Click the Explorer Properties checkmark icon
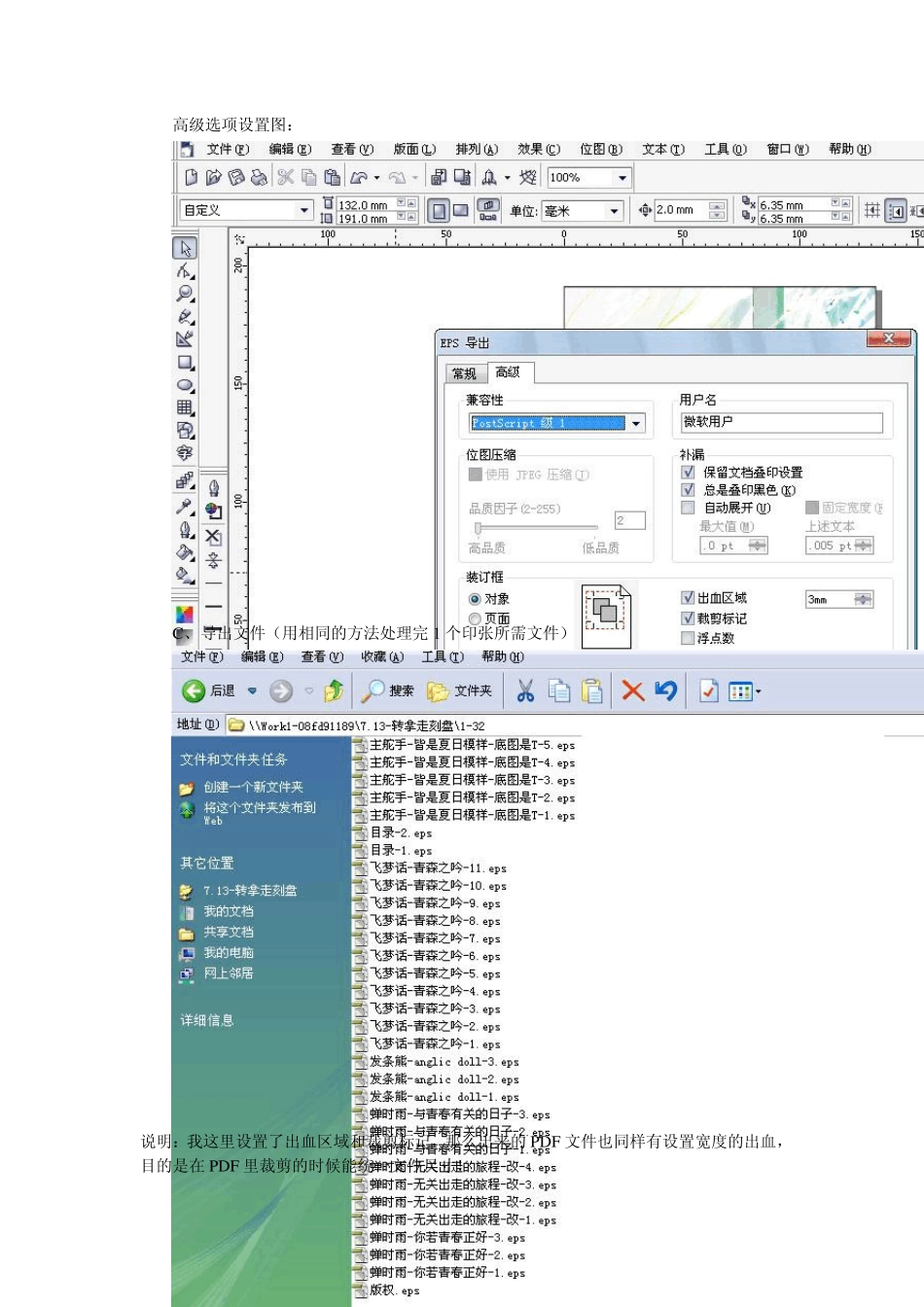The image size is (924, 1307). tap(709, 690)
